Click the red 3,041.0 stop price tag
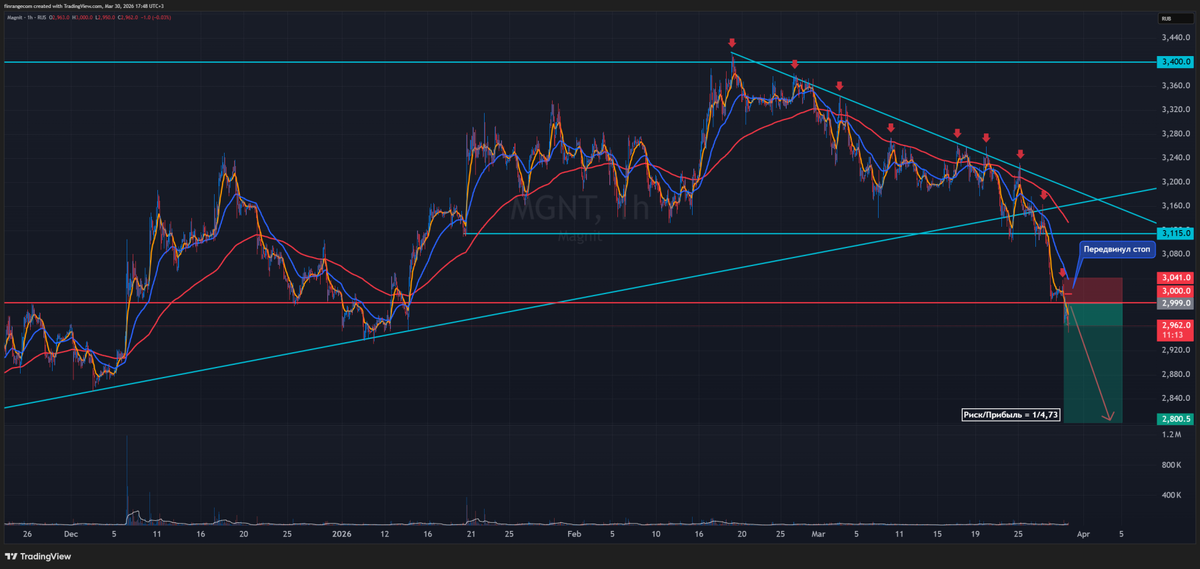The image size is (1200, 569). click(1173, 277)
